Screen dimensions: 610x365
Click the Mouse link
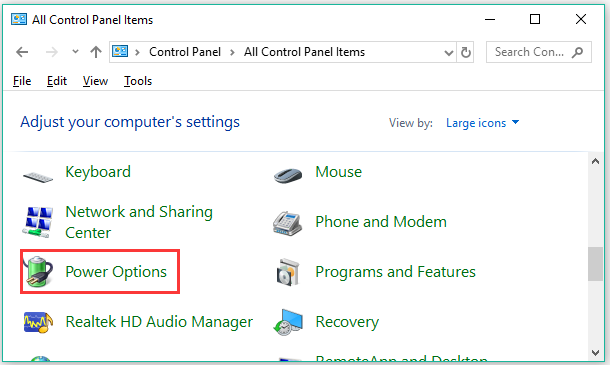pos(338,172)
